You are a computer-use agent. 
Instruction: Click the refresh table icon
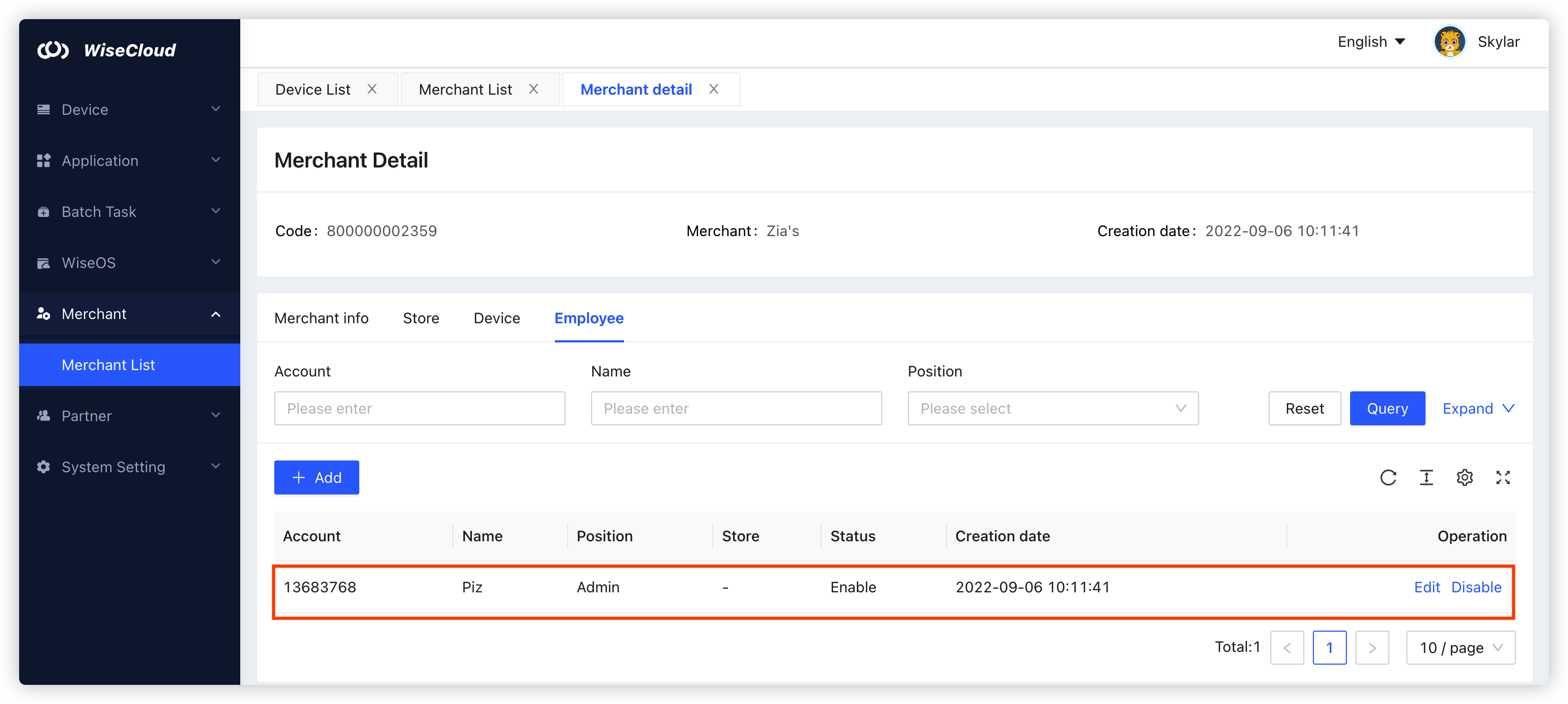1388,477
